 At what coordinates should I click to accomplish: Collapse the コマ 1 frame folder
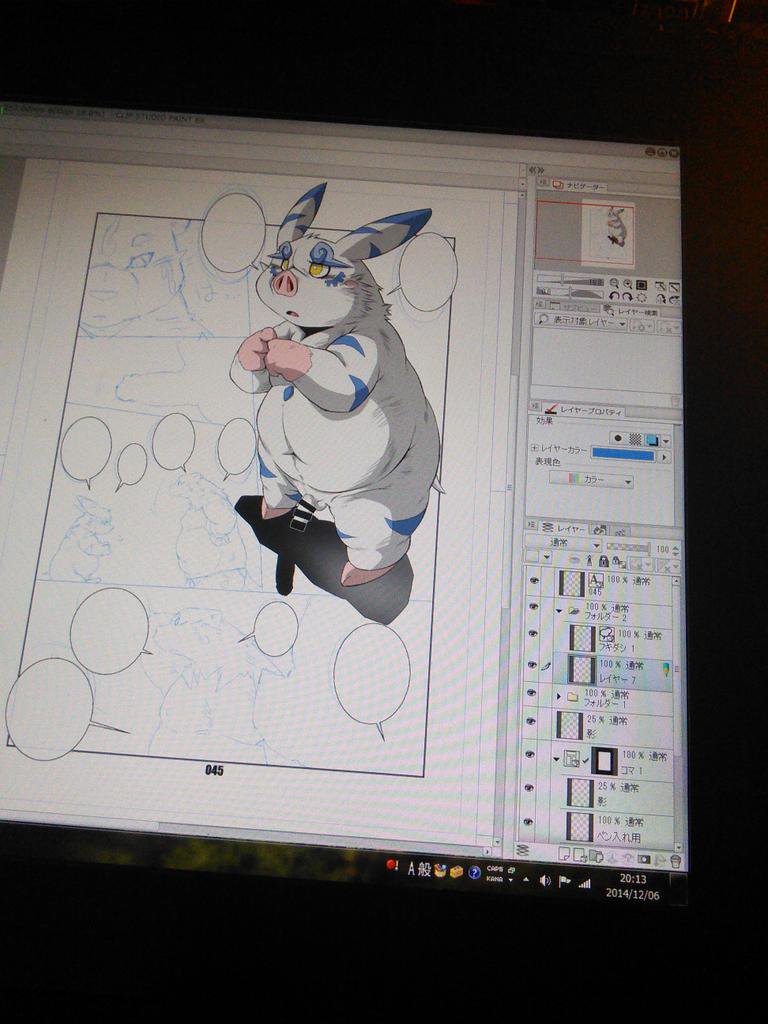tap(556, 759)
